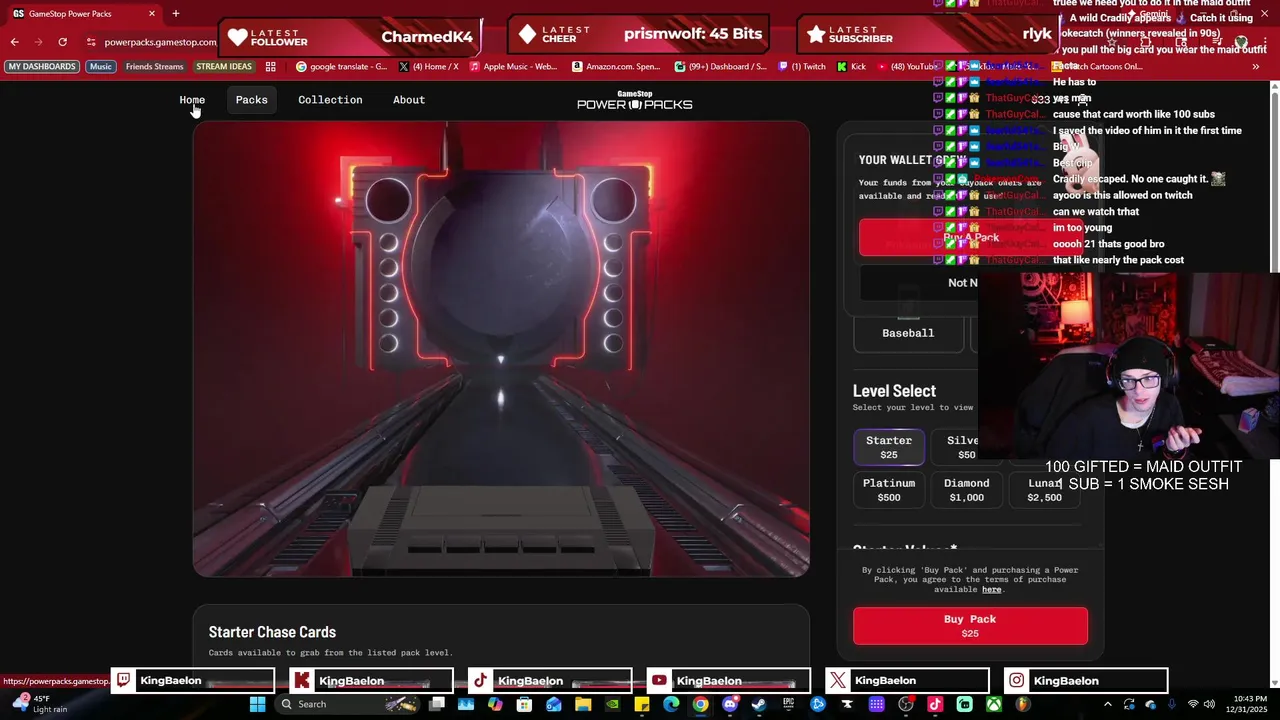This screenshot has height=720, width=1280.
Task: Click the GameStop Power Packs logo
Action: (634, 100)
